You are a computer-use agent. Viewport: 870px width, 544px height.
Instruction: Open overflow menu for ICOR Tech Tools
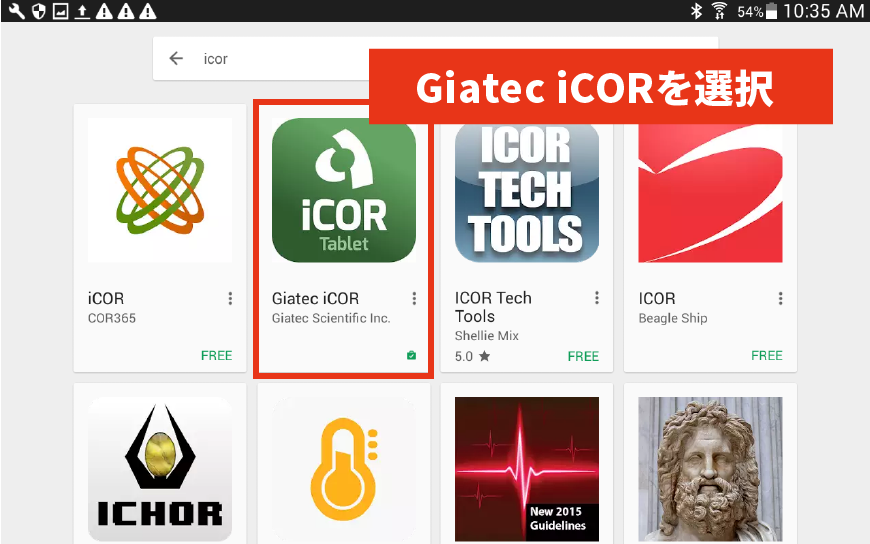(x=597, y=298)
